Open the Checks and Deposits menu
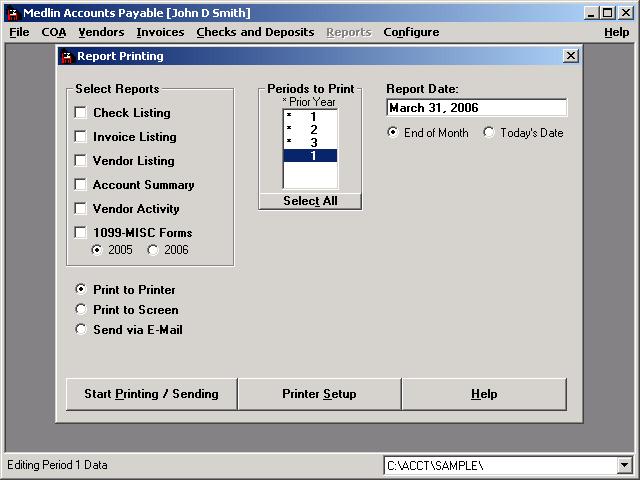640x480 pixels. pos(256,32)
